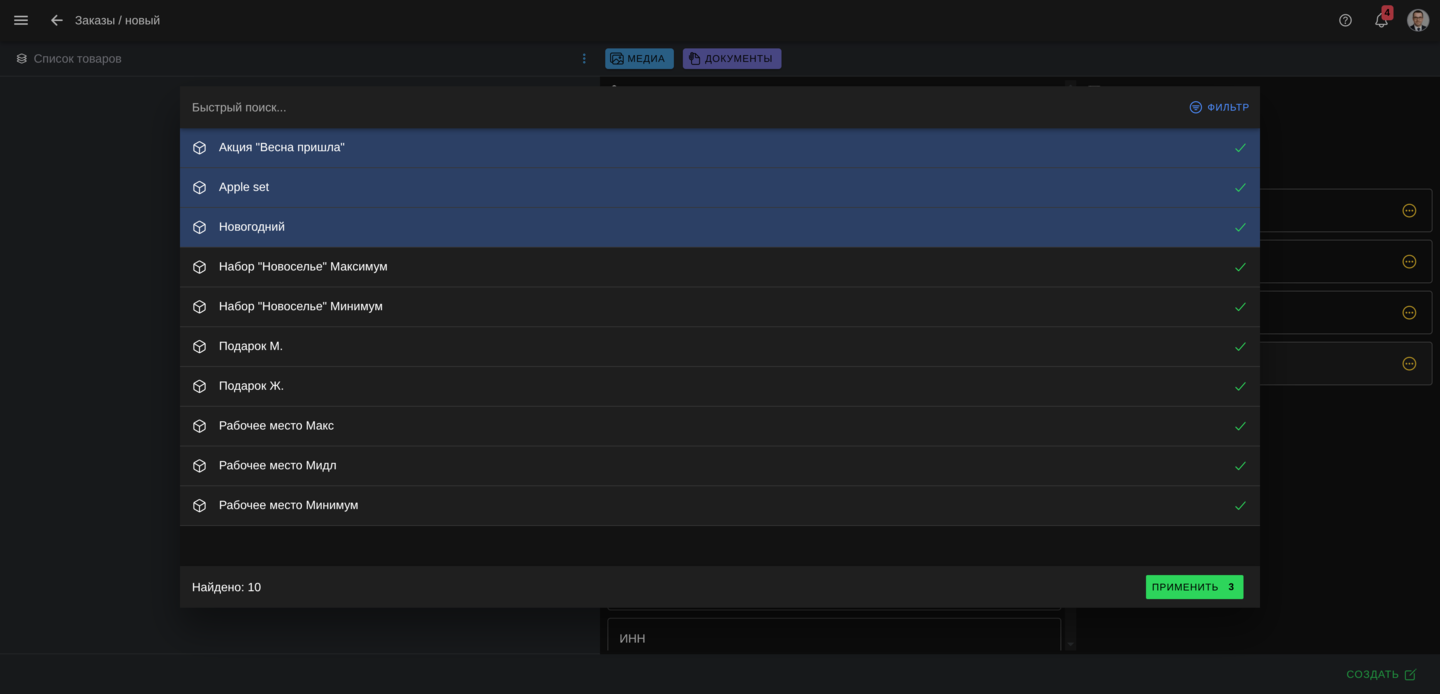Switch to the ДОКУМЕНТЫ tab
The image size is (1440, 694).
(731, 59)
